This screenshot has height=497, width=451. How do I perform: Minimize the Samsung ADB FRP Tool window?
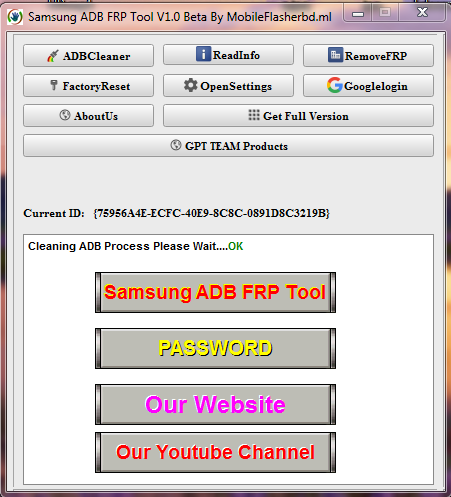tap(358, 13)
